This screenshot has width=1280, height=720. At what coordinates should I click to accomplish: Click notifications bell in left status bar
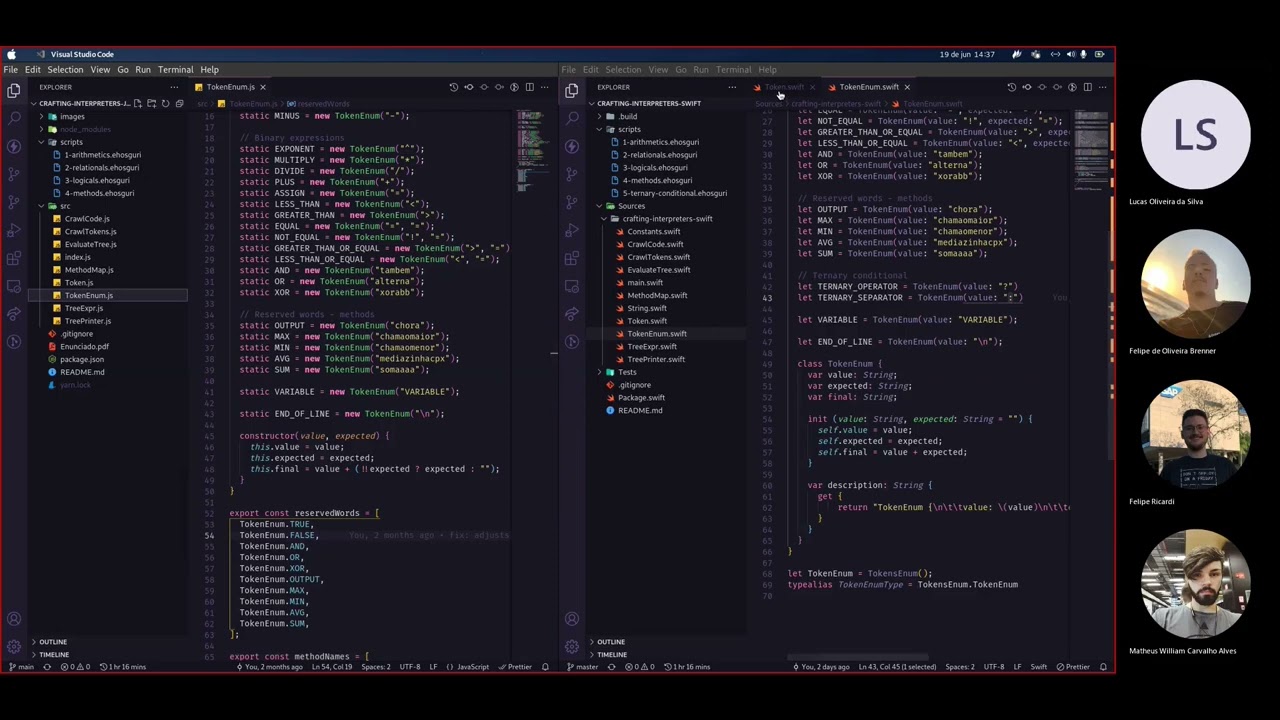pyautogui.click(x=545, y=667)
